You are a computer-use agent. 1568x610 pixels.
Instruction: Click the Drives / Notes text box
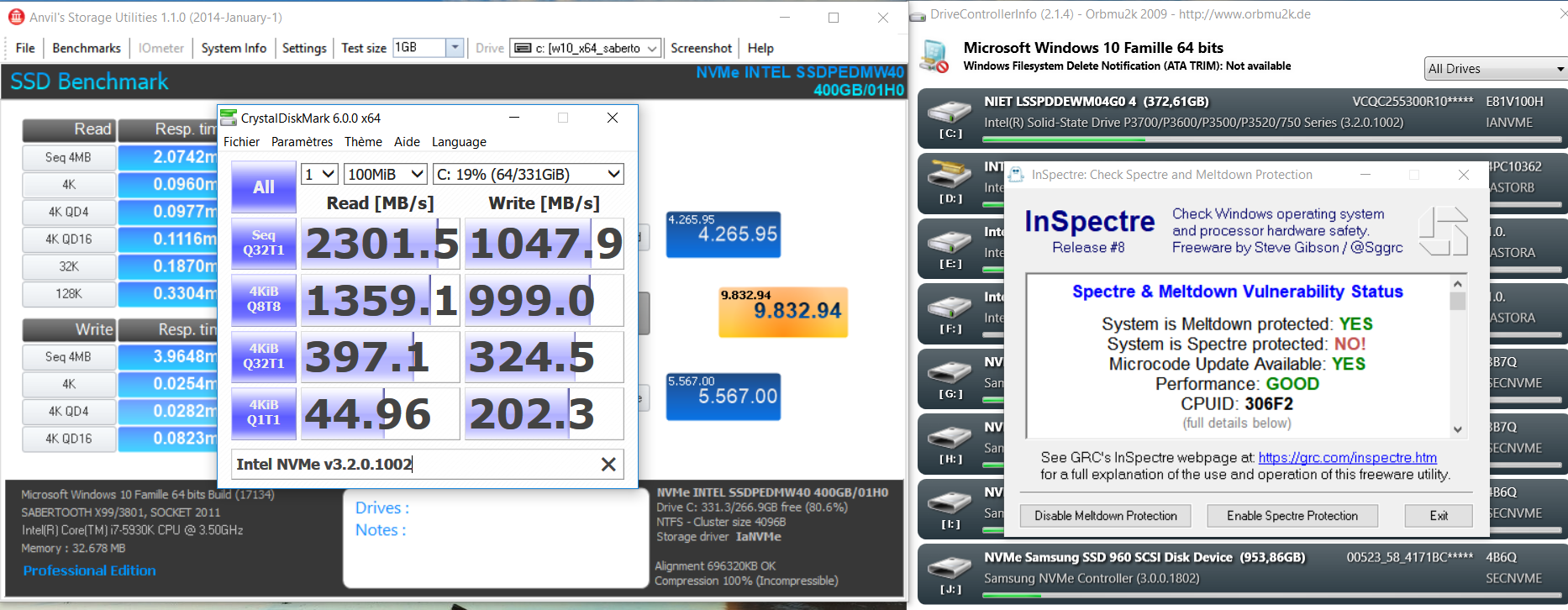pyautogui.click(x=496, y=538)
